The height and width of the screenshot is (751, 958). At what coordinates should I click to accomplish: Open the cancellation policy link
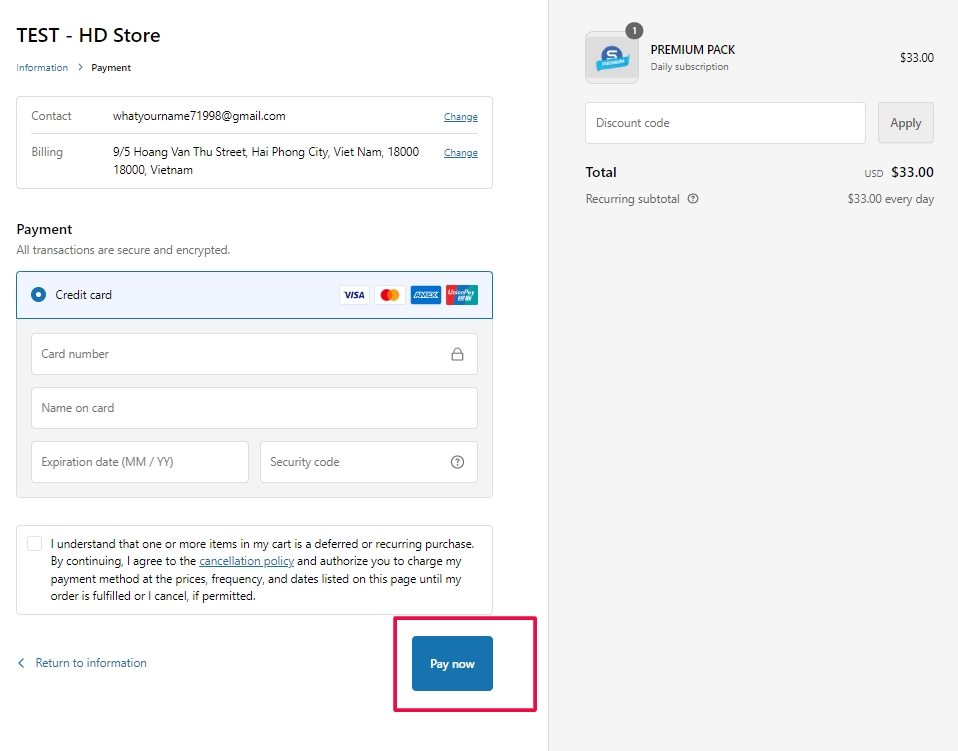(x=246, y=562)
